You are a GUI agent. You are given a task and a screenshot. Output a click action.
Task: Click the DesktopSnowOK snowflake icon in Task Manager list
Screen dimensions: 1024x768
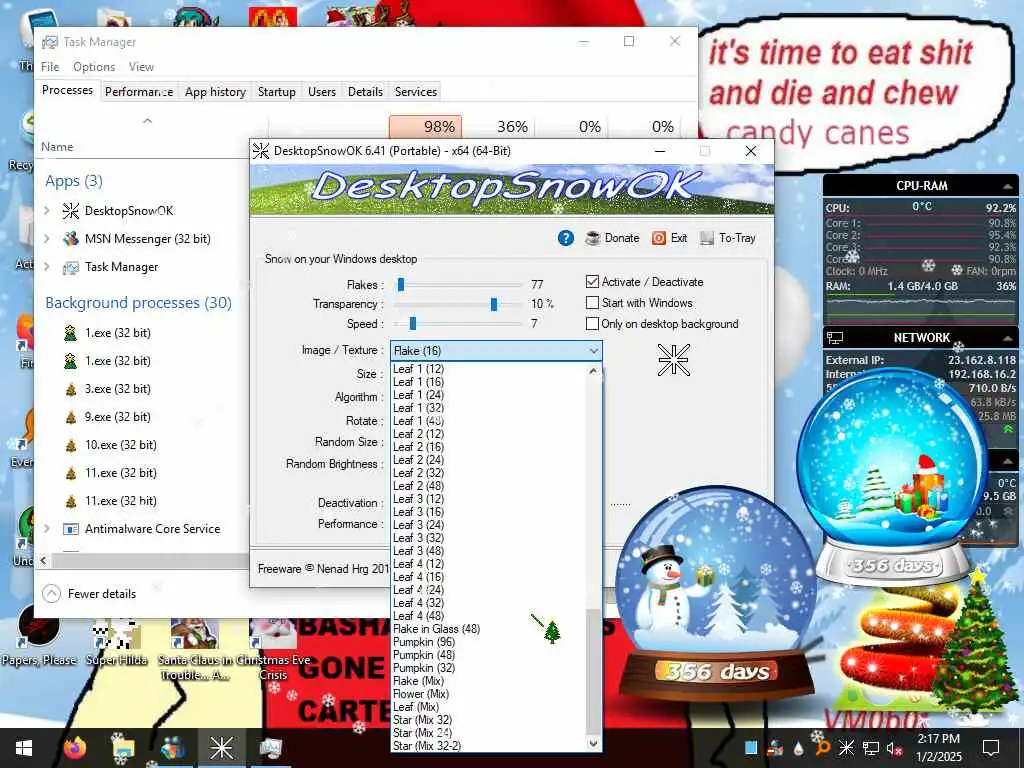(71, 211)
